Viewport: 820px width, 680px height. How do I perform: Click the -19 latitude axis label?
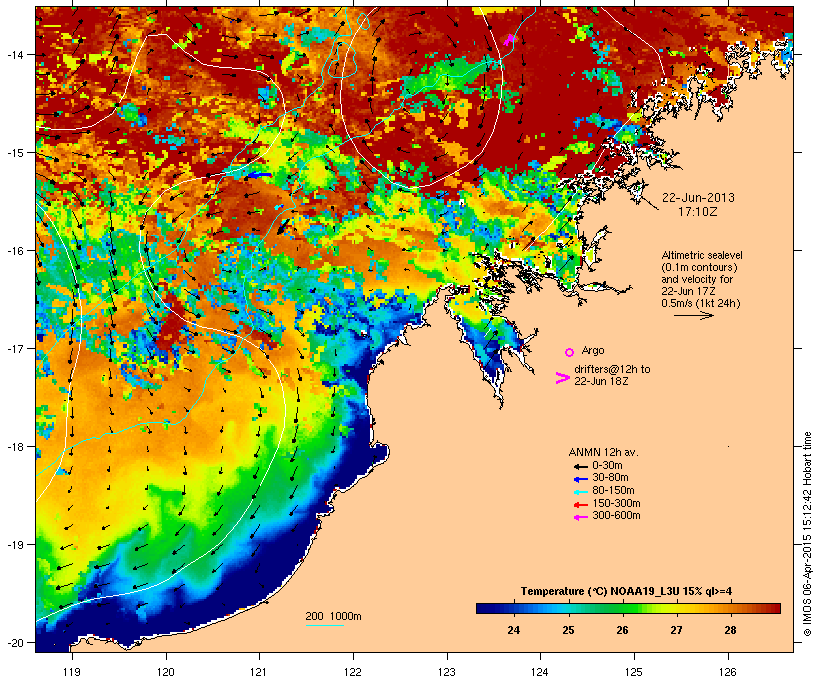tap(15, 545)
